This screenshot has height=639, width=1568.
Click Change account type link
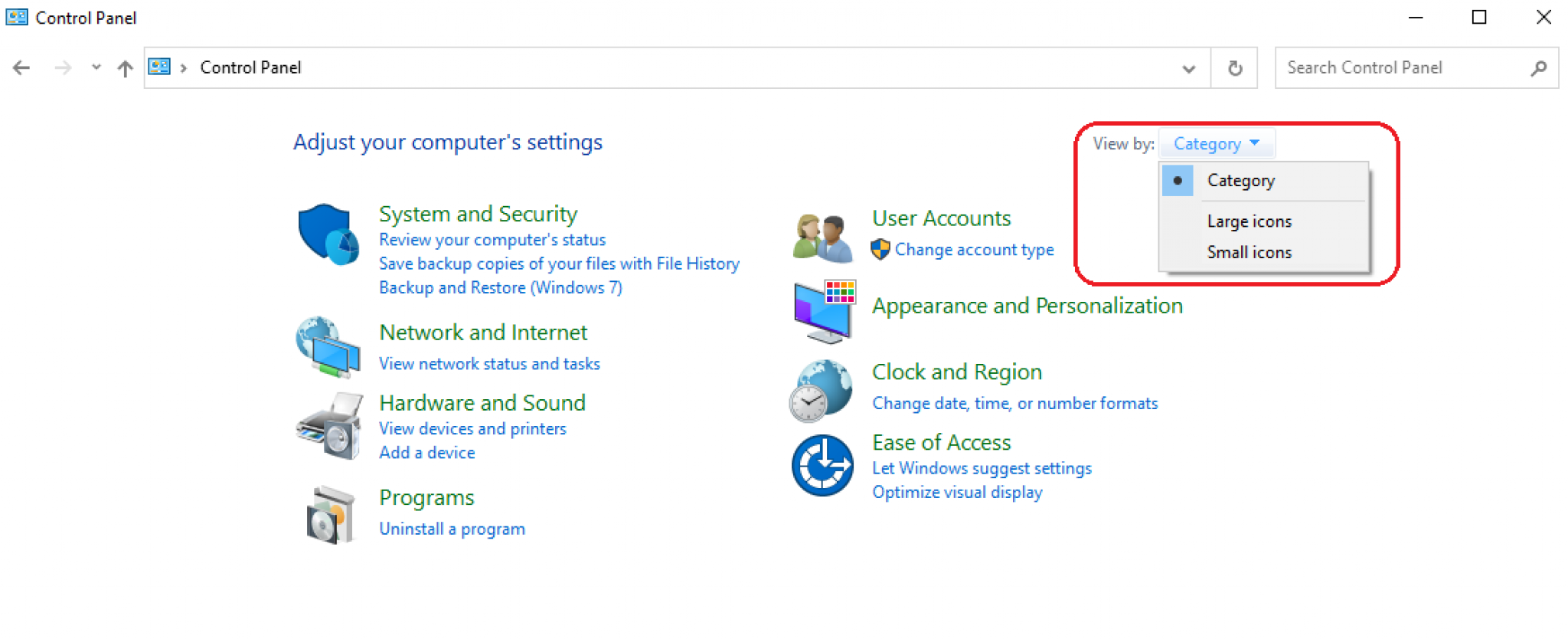pyautogui.click(x=975, y=250)
